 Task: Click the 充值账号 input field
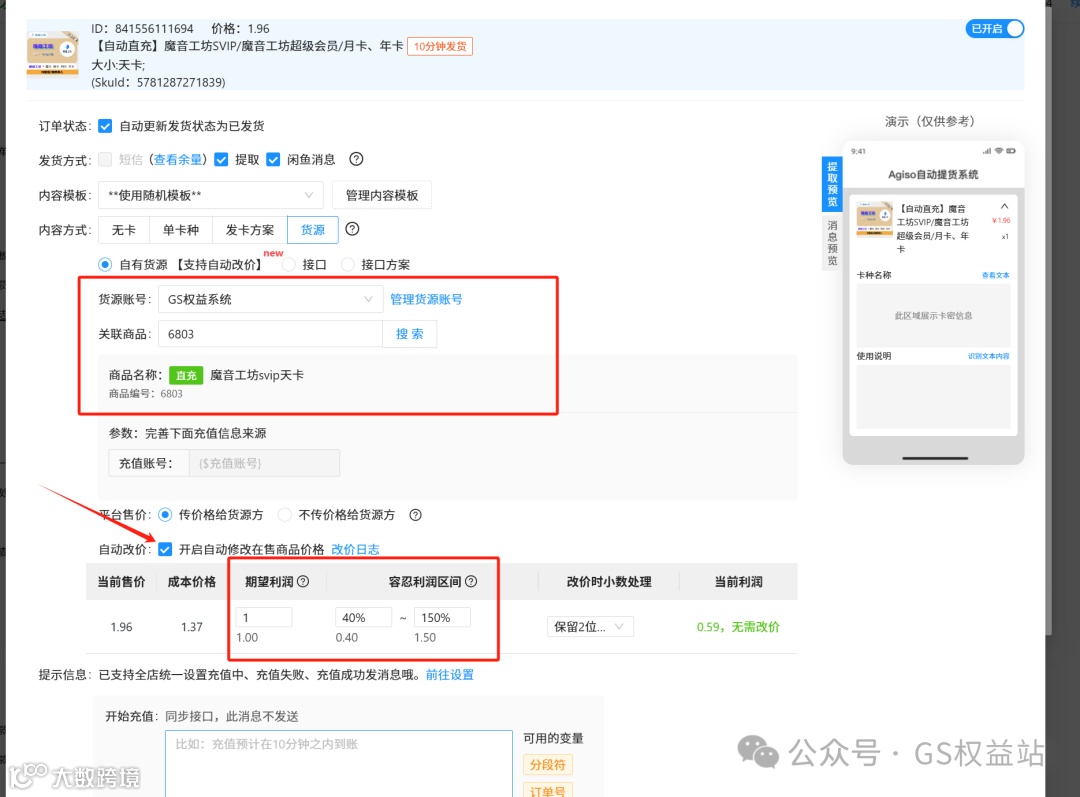[264, 463]
